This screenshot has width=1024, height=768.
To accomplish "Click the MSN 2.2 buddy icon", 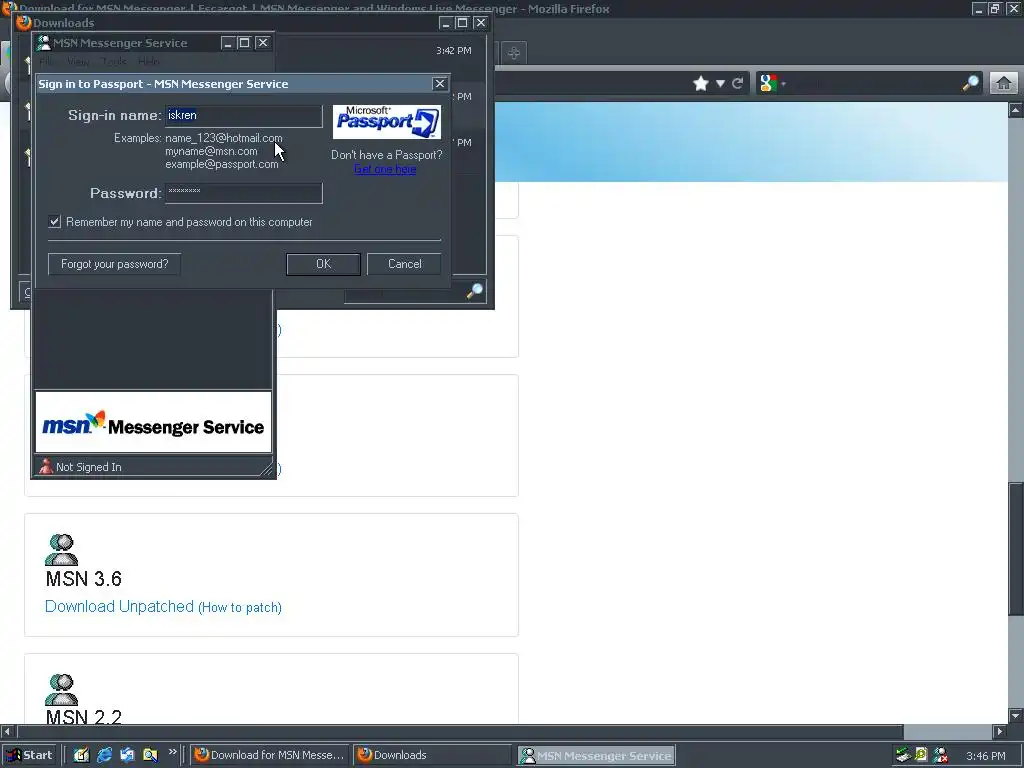I will (61, 690).
